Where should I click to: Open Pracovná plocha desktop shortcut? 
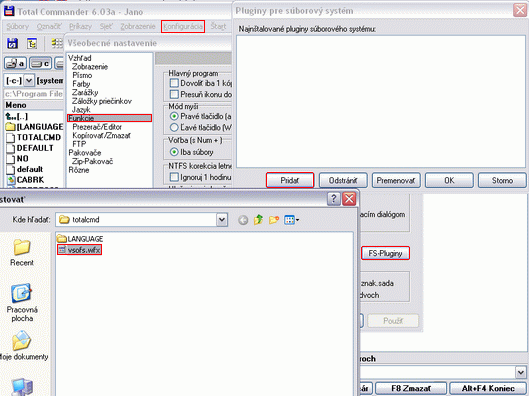click(22, 303)
